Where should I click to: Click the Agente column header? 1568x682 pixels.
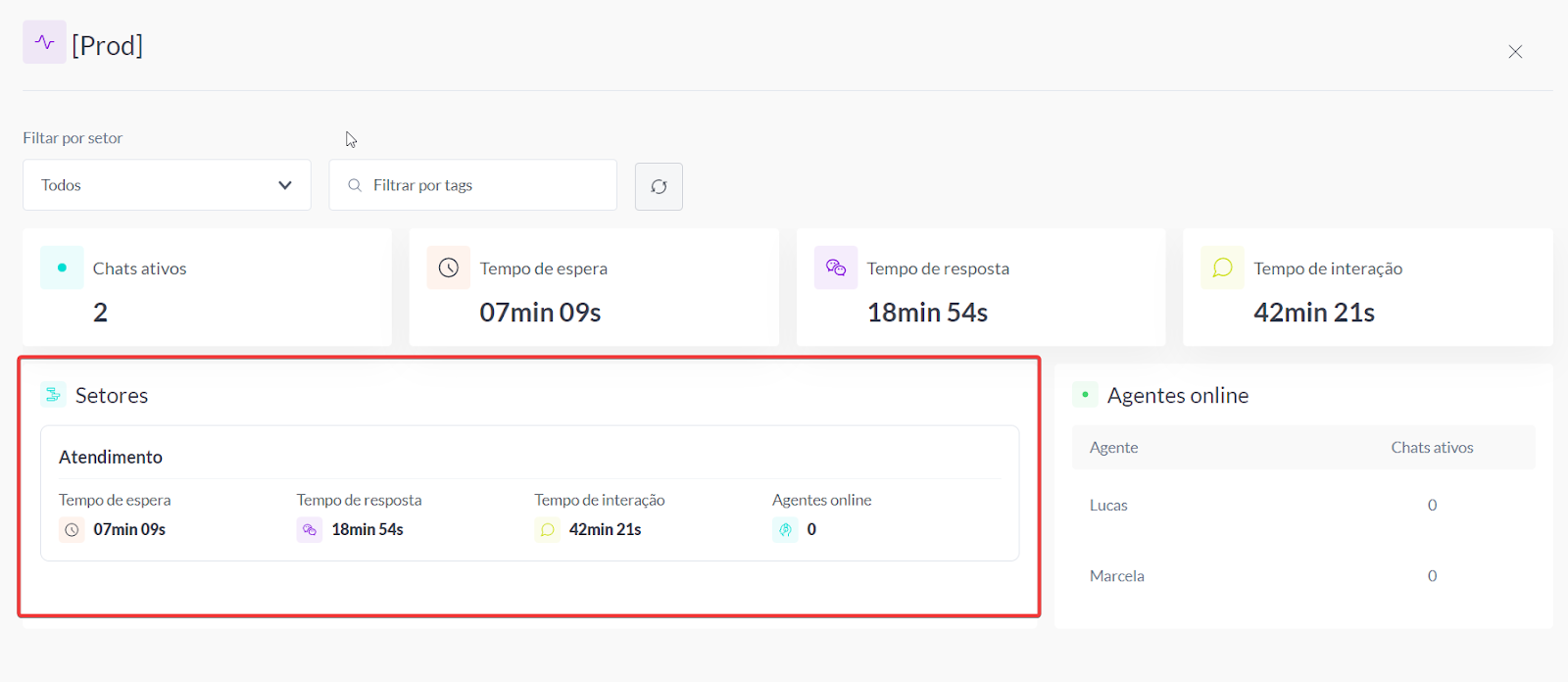click(1113, 448)
